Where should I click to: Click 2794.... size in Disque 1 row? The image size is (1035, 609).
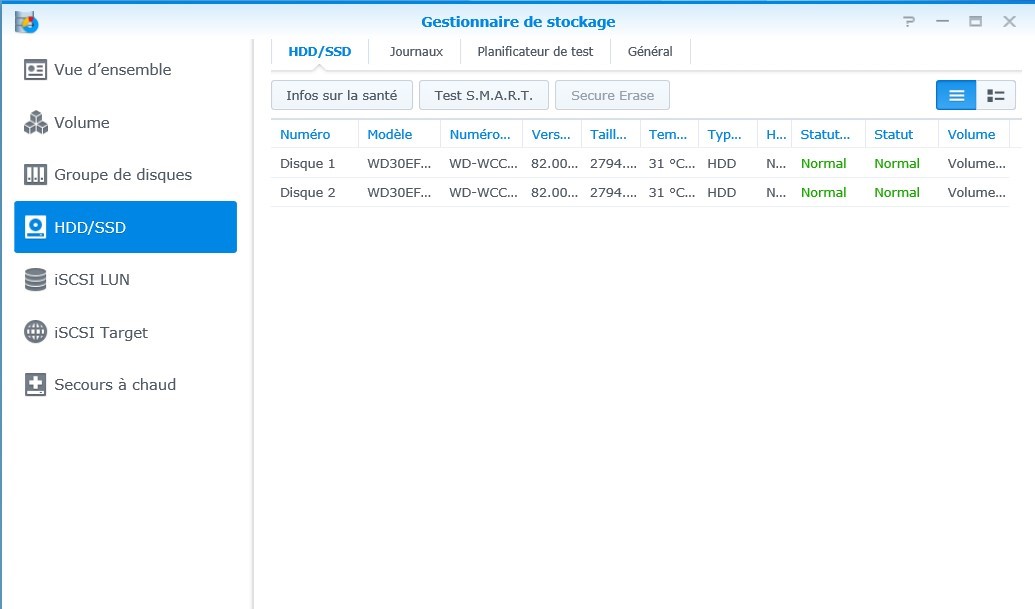[613, 164]
